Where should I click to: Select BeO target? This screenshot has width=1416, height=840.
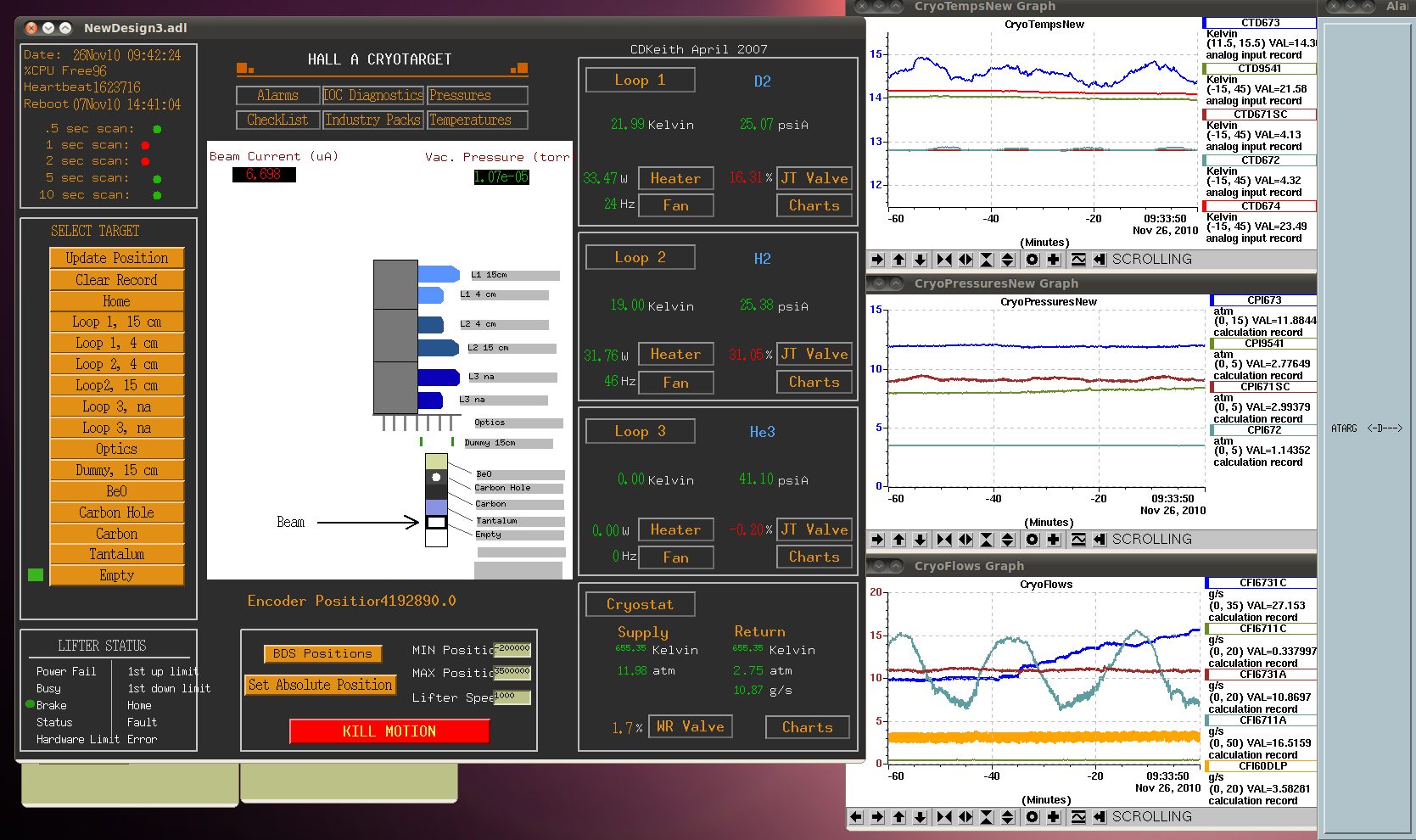(117, 491)
